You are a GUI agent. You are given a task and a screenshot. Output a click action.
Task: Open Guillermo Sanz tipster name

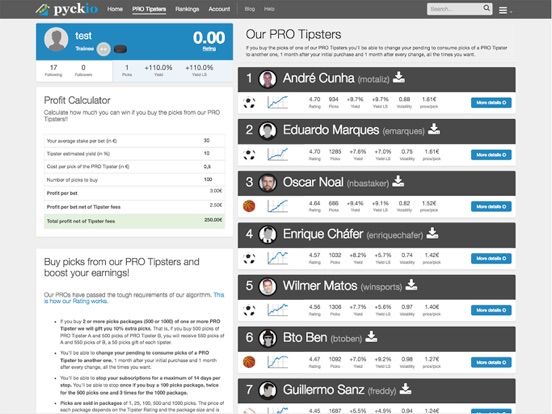[323, 390]
